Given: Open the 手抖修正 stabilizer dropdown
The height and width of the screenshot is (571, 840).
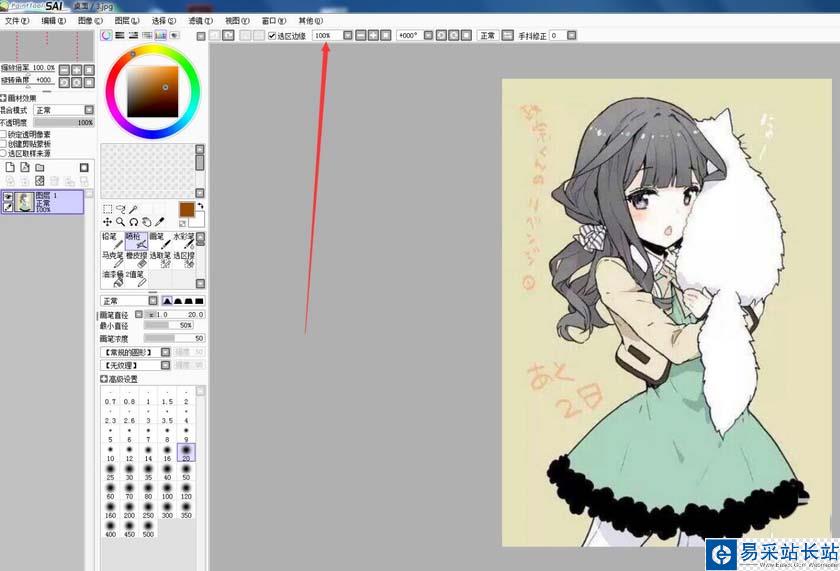Looking at the screenshot, I should click(572, 35).
